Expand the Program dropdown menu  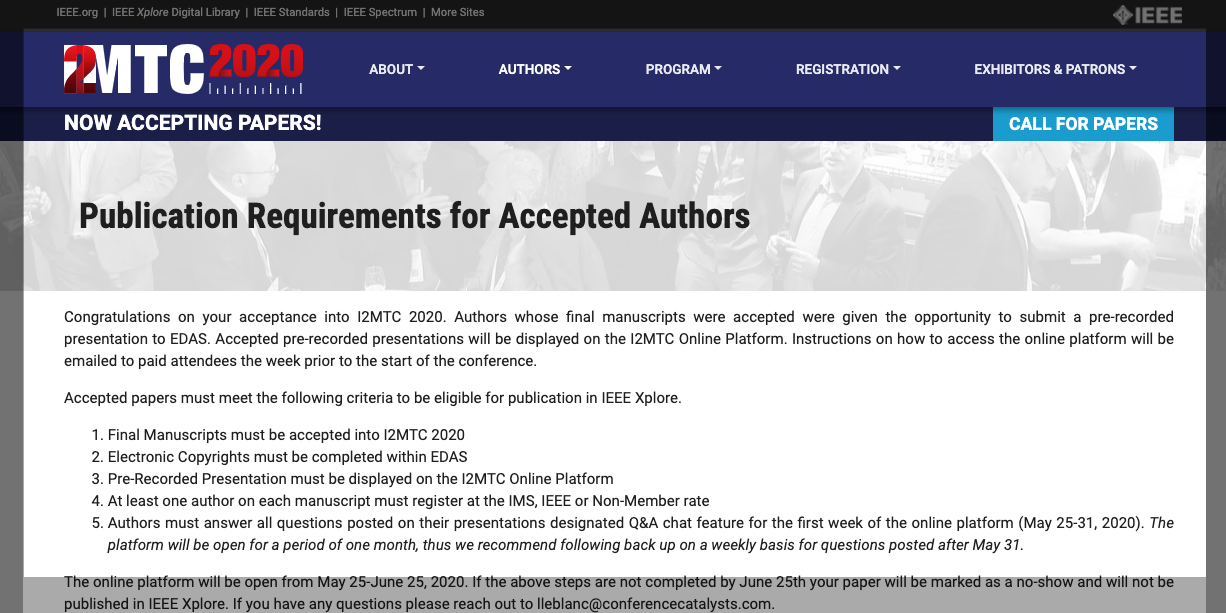[x=683, y=69]
